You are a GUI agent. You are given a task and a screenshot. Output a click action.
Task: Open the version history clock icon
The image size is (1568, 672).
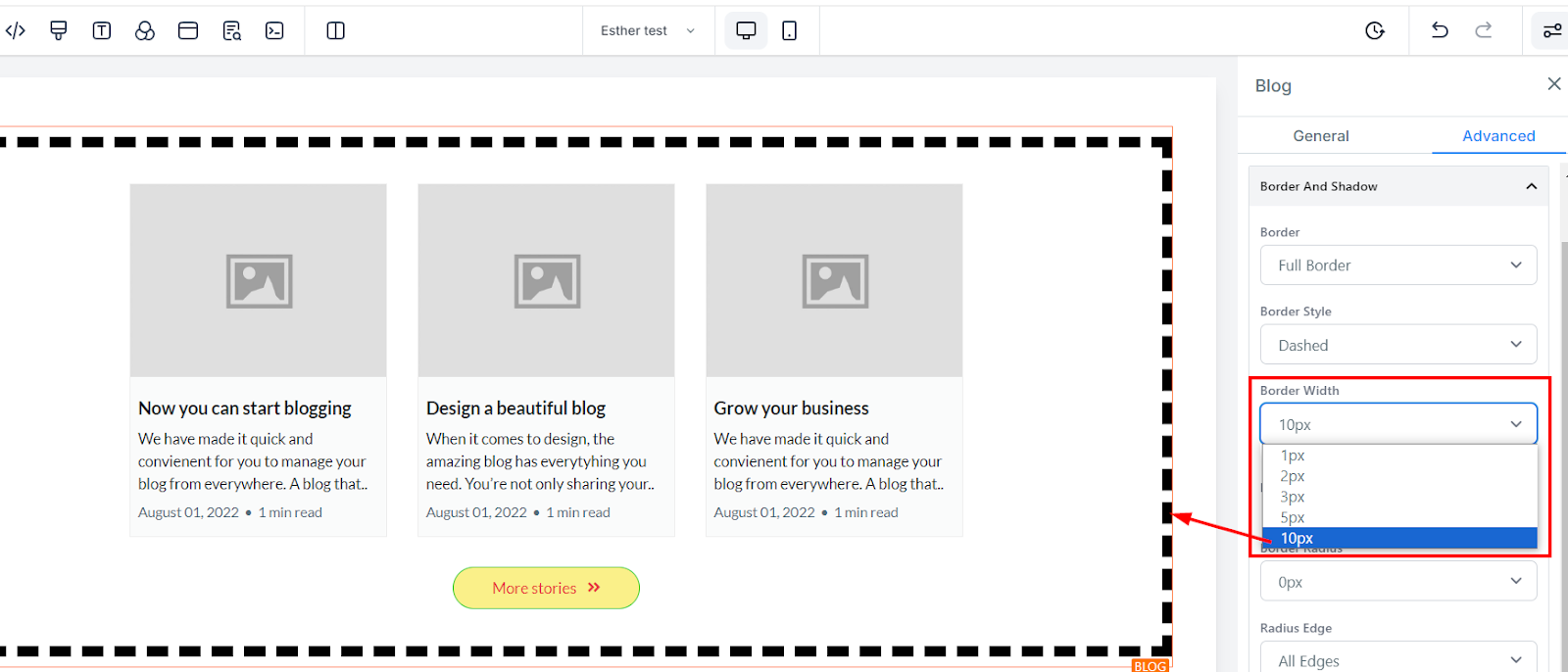[x=1375, y=30]
